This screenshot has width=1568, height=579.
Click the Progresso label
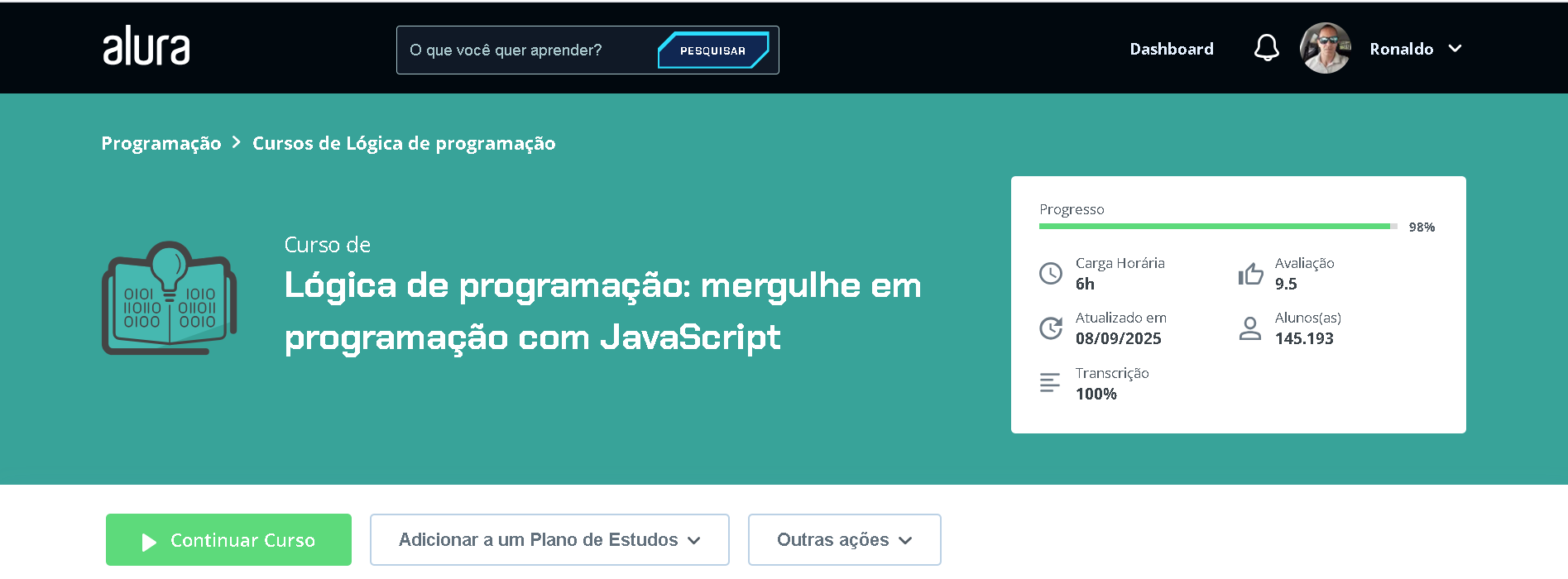pyautogui.click(x=1072, y=209)
